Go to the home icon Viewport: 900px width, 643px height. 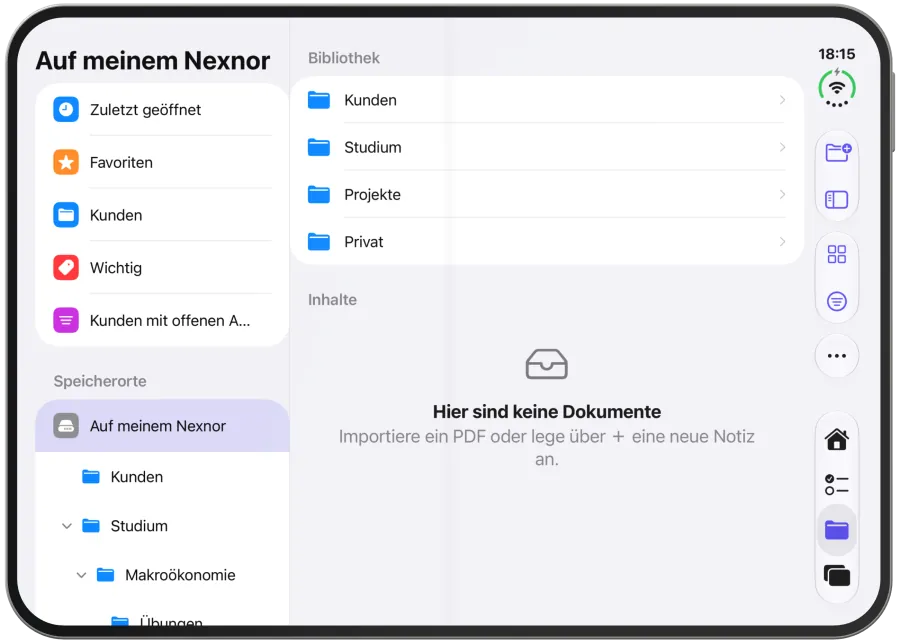pyautogui.click(x=836, y=440)
